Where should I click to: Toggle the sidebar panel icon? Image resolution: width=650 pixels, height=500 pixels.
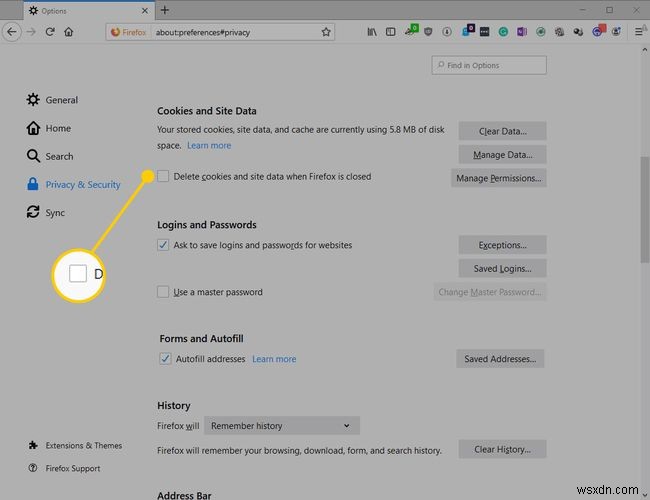point(390,32)
